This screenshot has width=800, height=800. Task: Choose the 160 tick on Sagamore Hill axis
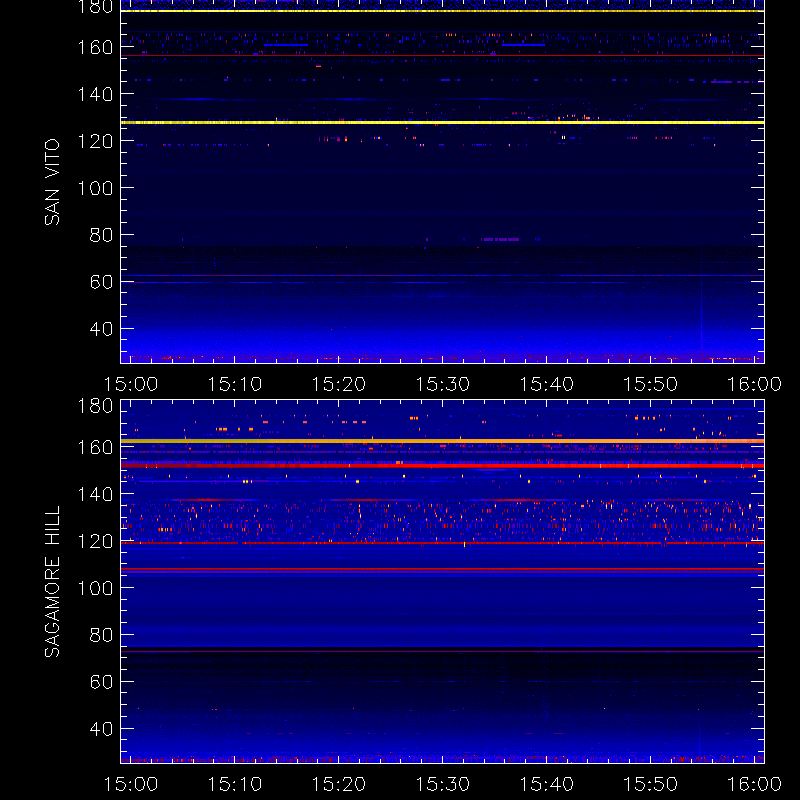click(95, 447)
